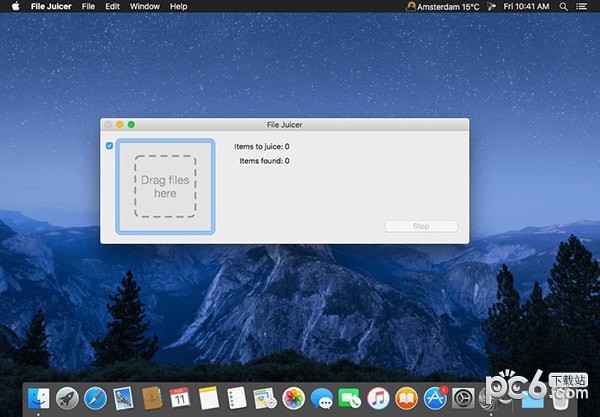The width and height of the screenshot is (600, 417).
Task: Open Calendar showing 11 in Dock
Action: point(179,398)
